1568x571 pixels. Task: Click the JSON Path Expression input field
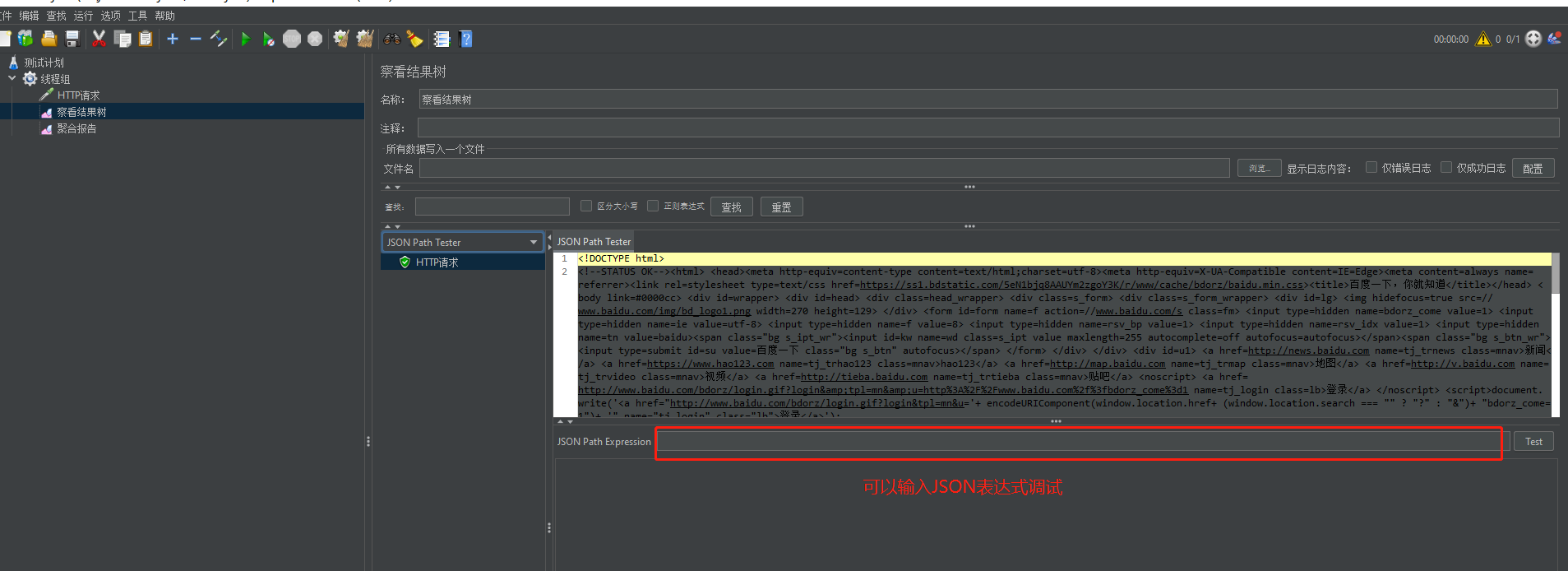click(x=1084, y=442)
